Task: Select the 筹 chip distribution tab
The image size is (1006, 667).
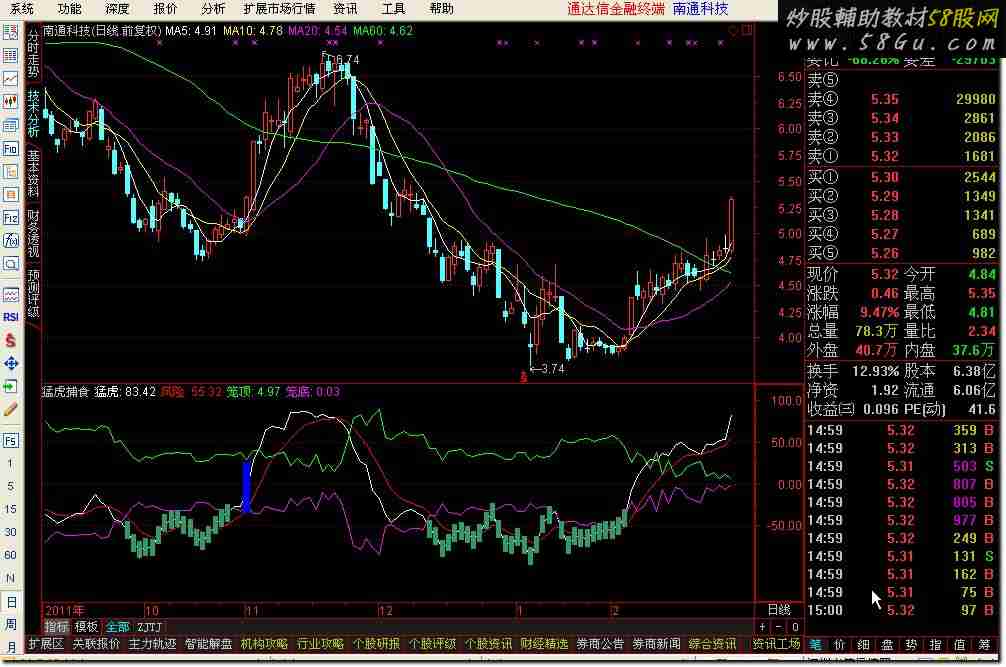Action: click(984, 645)
